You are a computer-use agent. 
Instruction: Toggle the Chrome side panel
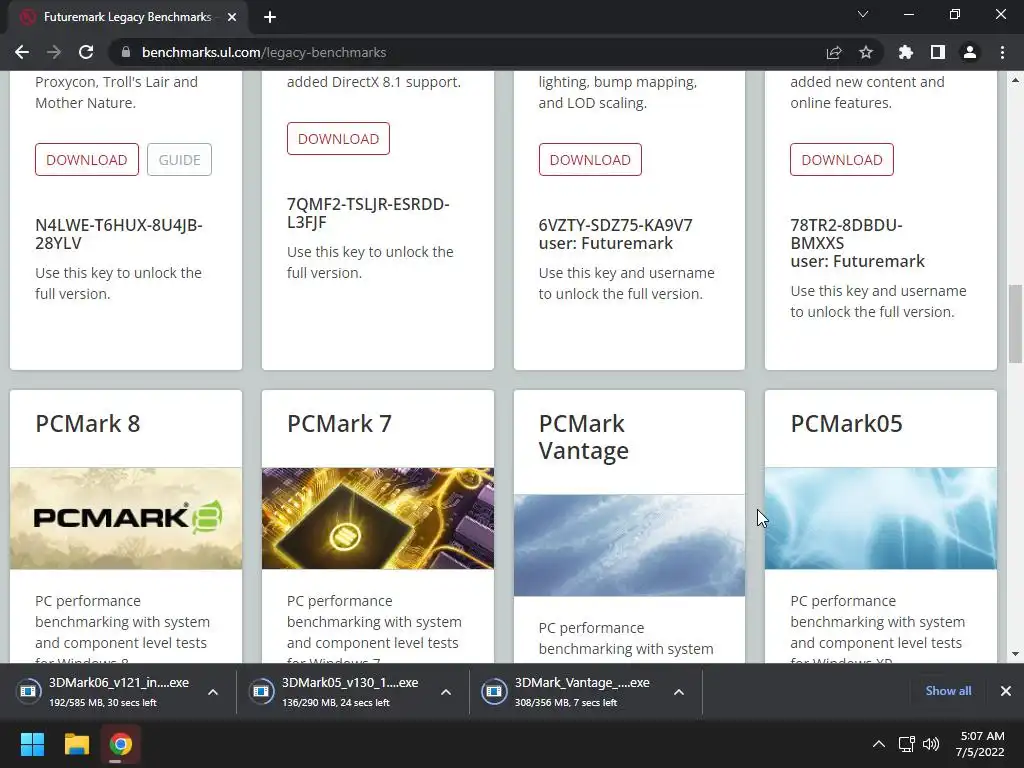[938, 52]
